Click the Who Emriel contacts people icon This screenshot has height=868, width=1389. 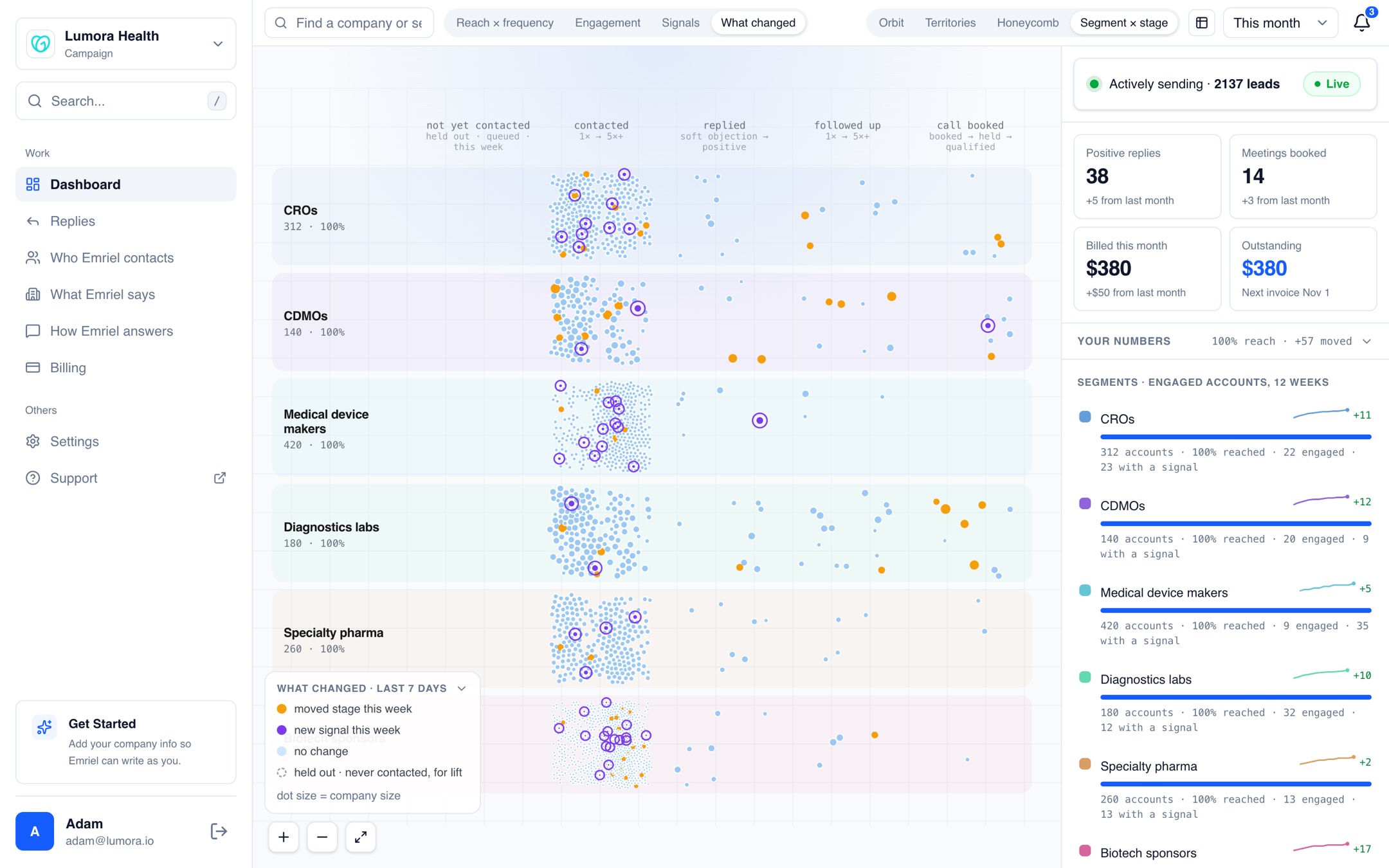pos(33,258)
